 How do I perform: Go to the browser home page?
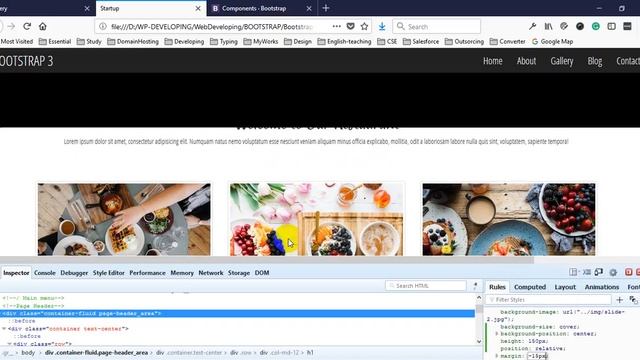pyautogui.click(x=43, y=27)
